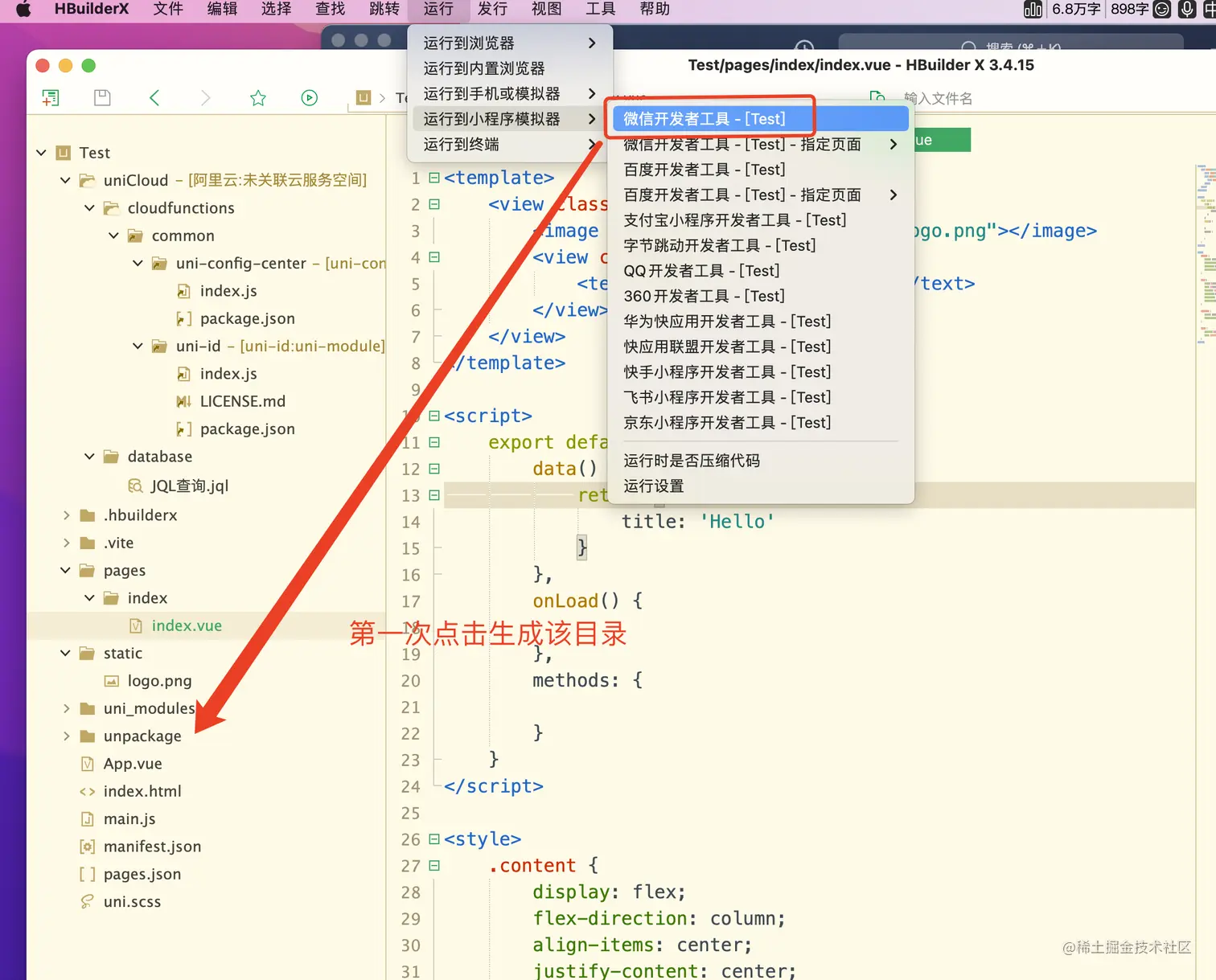
Task: Fold the style block at line 26
Action: (434, 839)
